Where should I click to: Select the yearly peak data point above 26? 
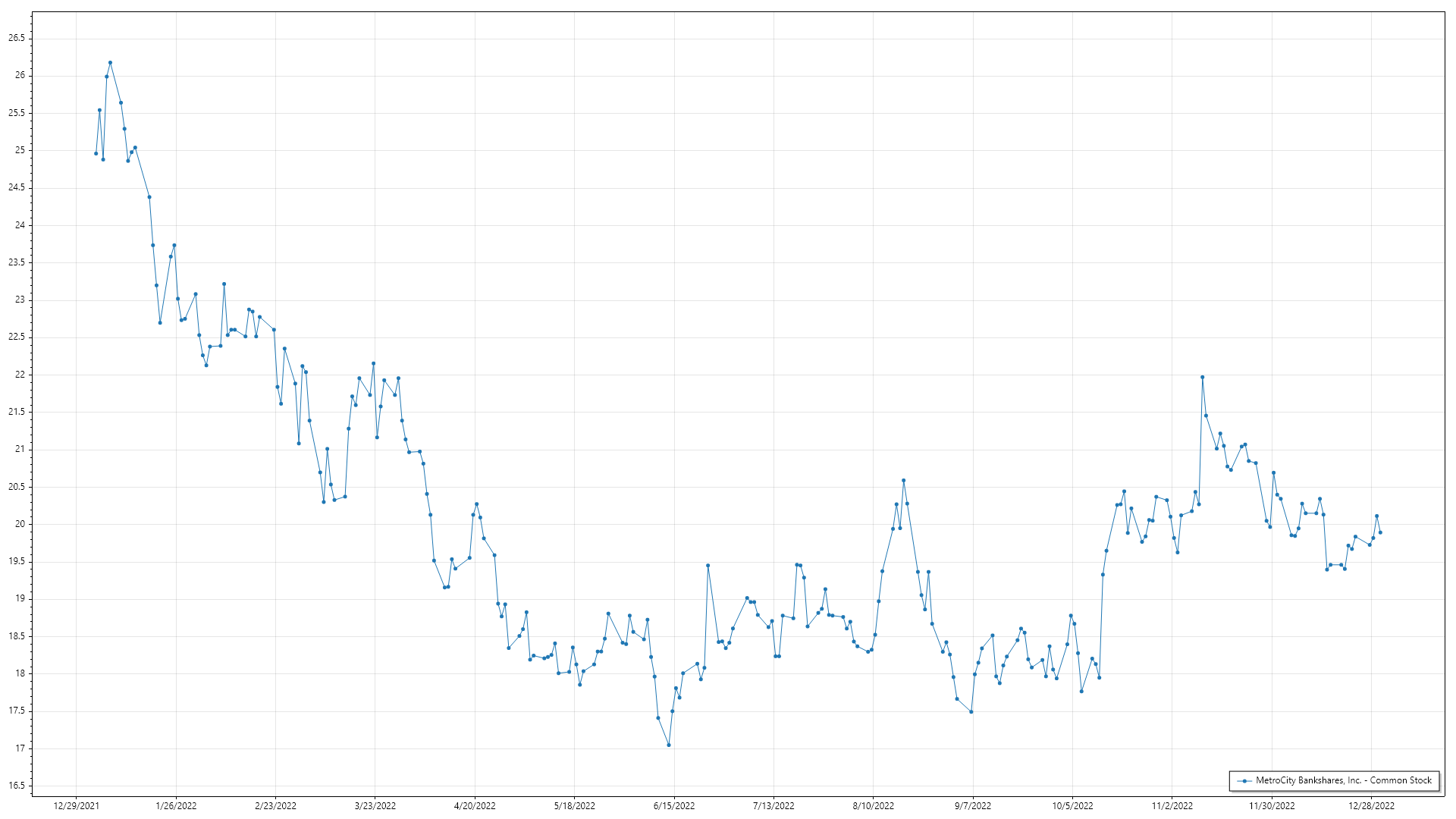[x=110, y=62]
